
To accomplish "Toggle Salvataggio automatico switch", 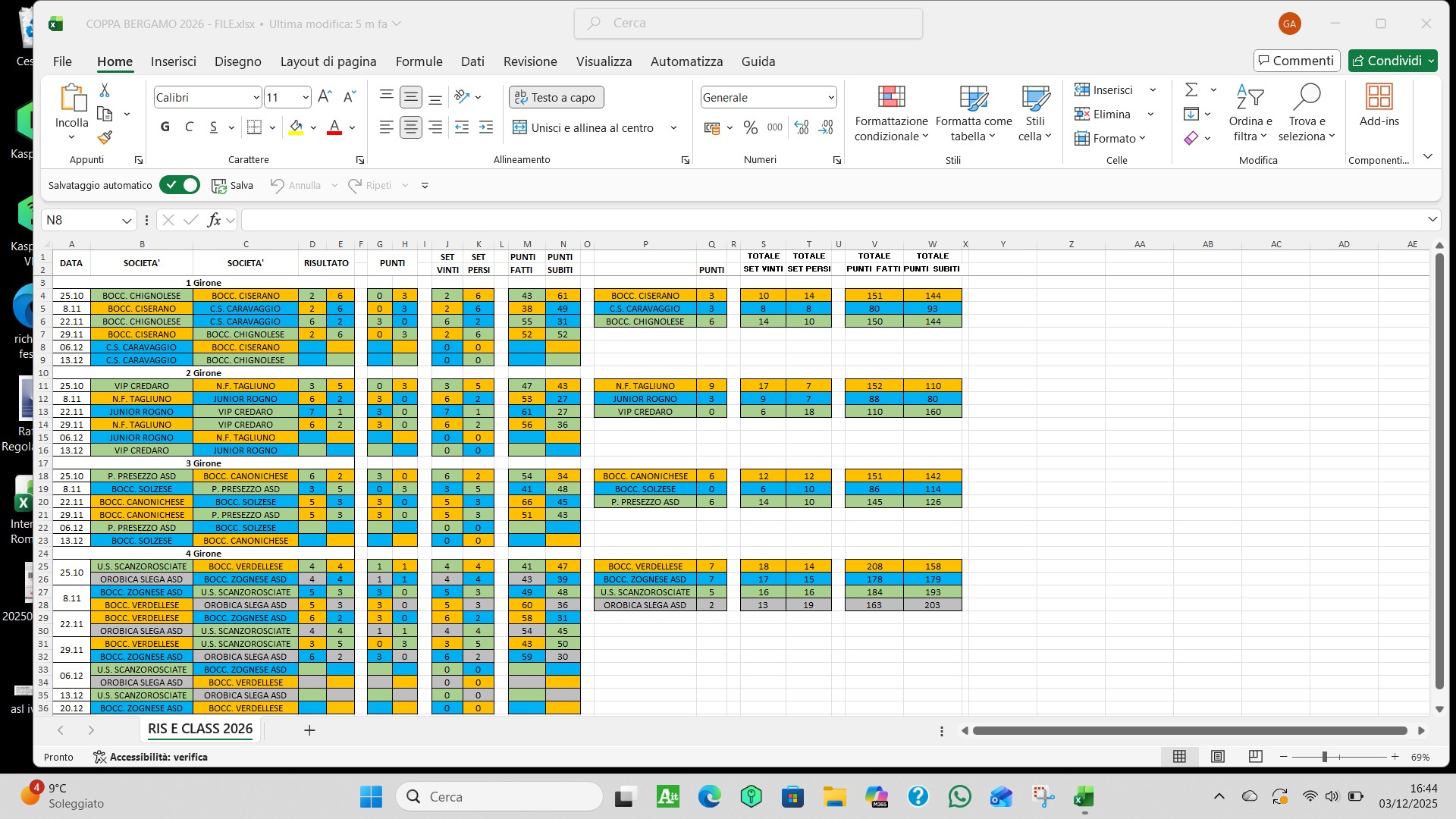I will click(180, 185).
